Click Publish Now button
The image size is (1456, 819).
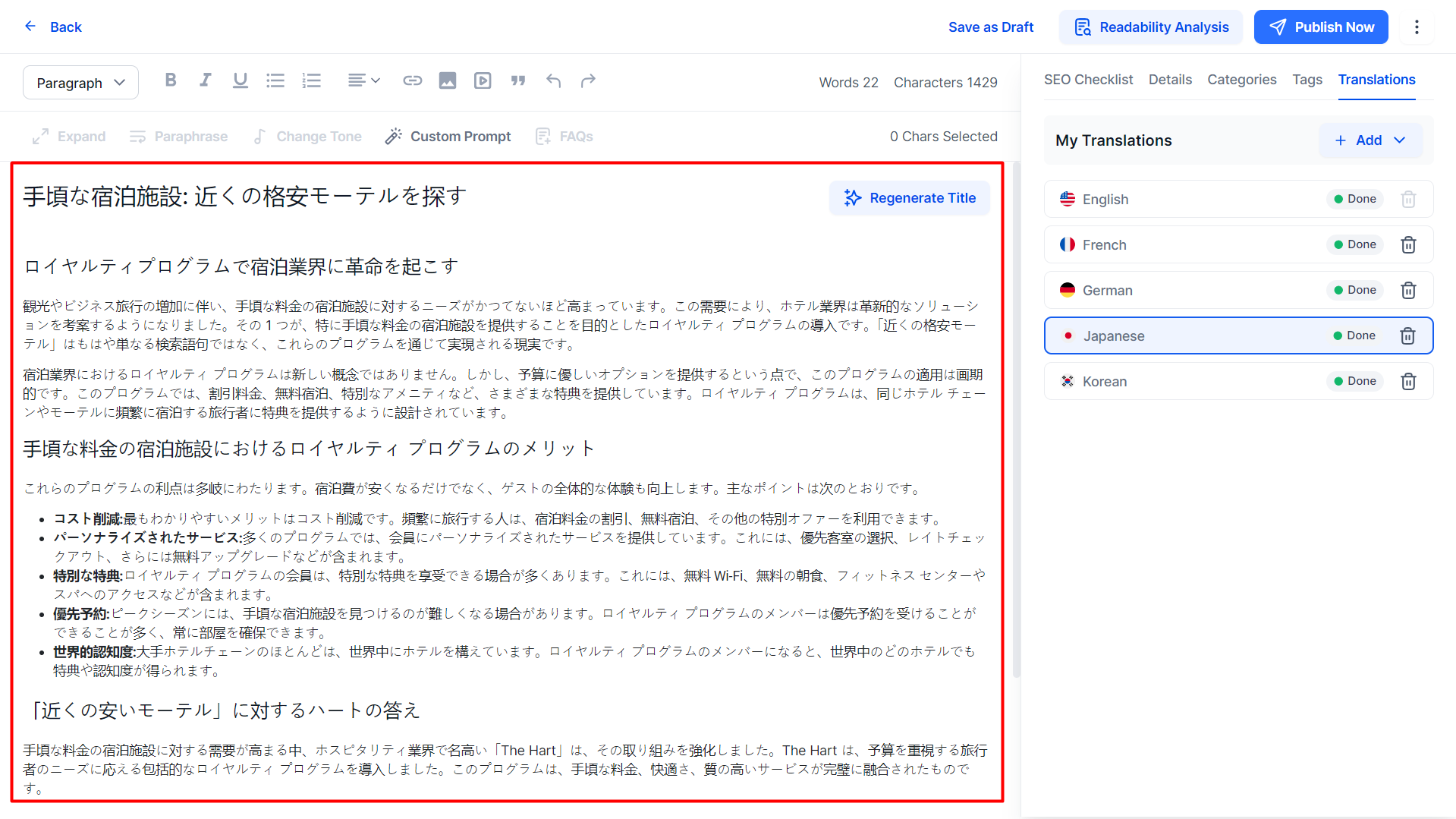coord(1321,27)
